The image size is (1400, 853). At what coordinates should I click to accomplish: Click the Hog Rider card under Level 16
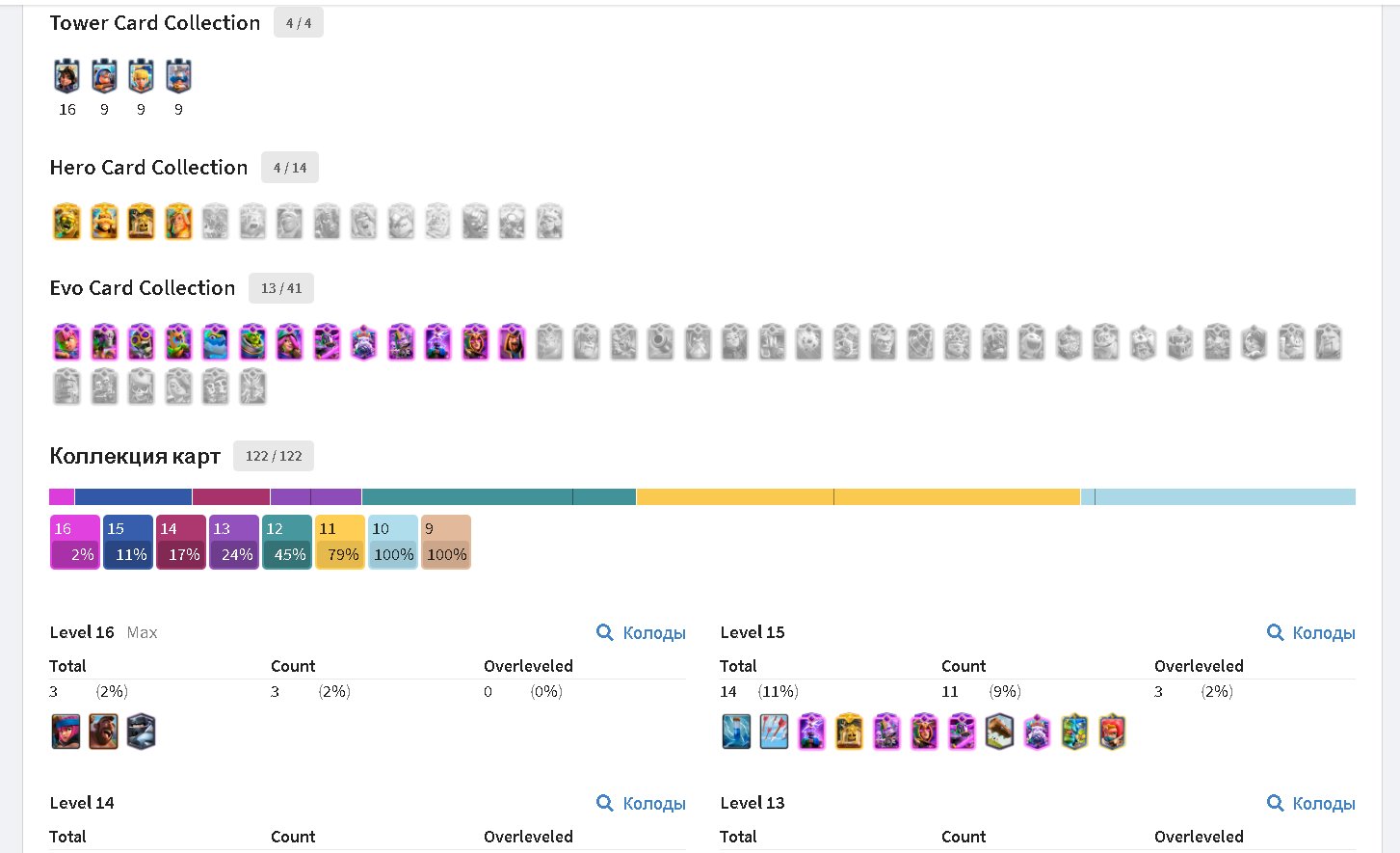coord(103,733)
